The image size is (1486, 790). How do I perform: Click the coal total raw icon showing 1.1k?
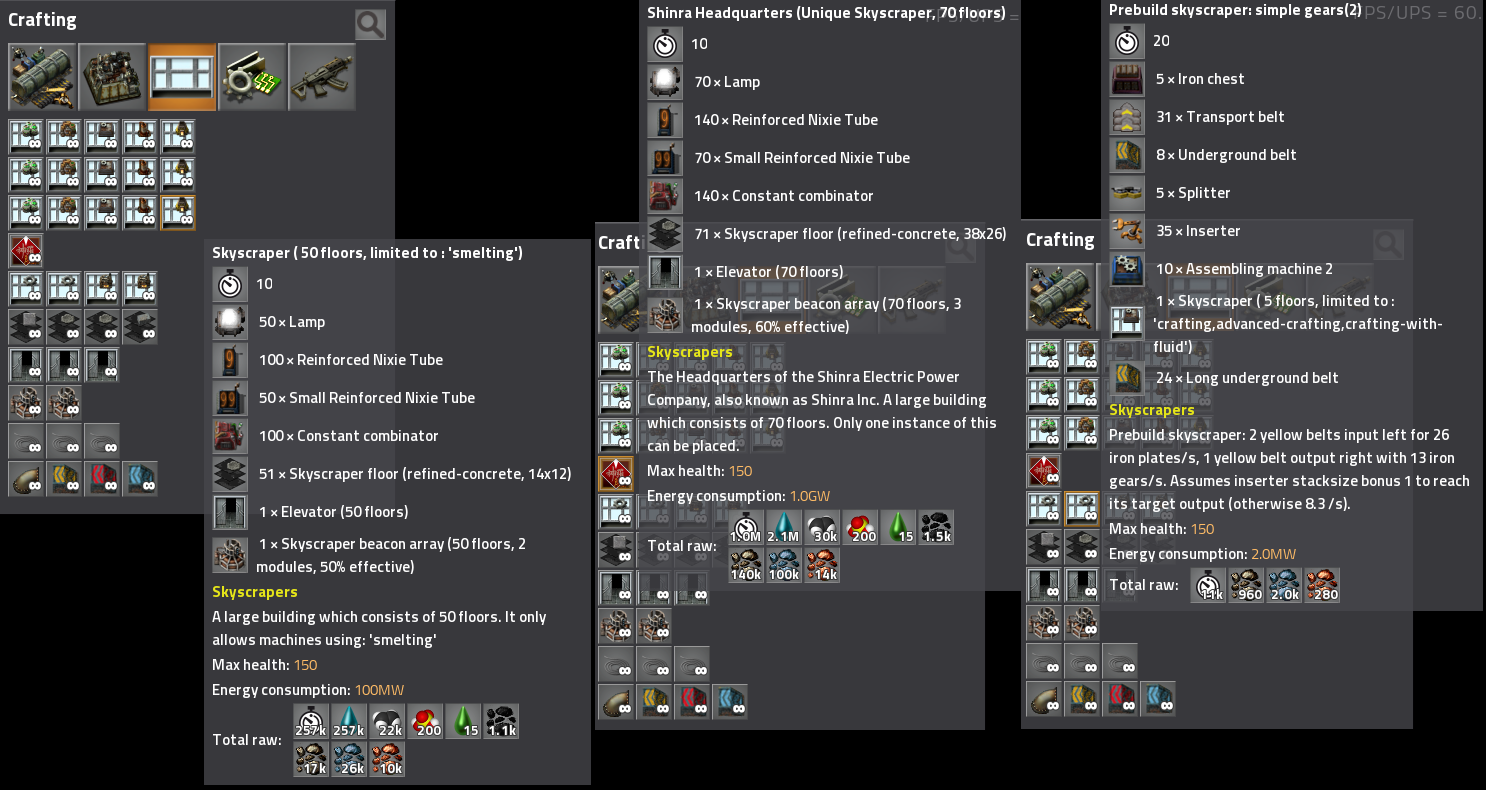(501, 722)
